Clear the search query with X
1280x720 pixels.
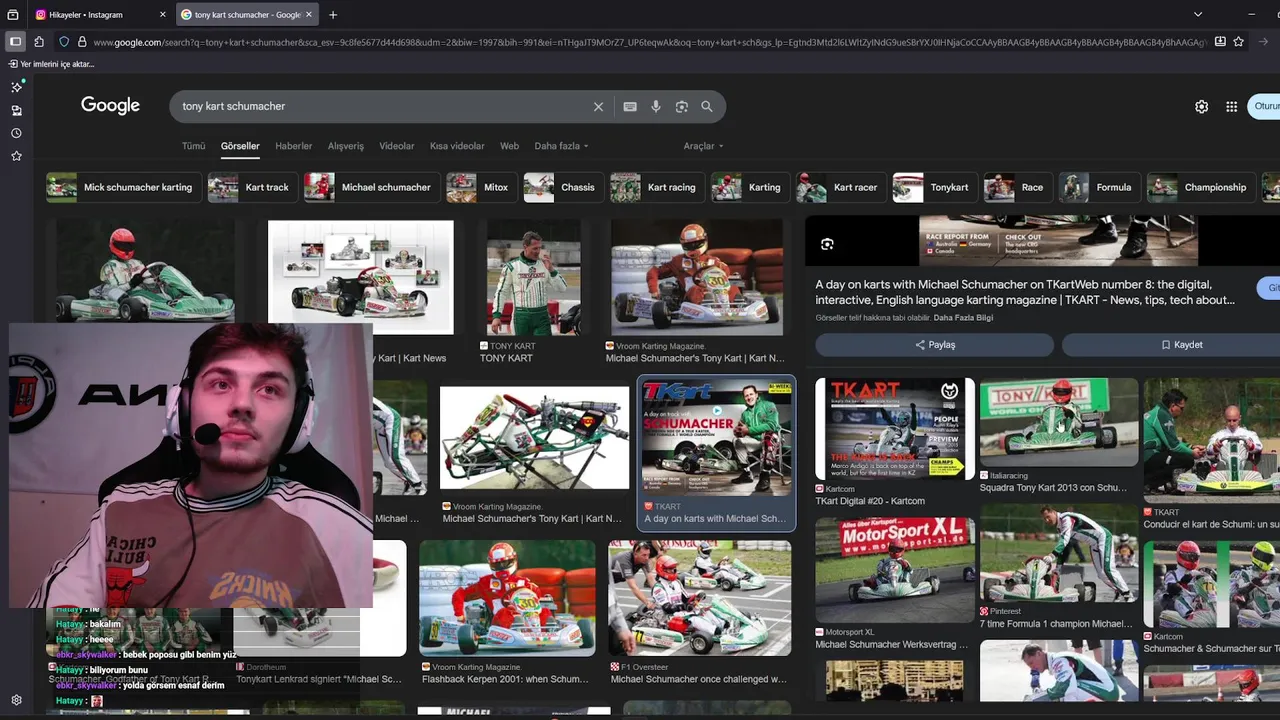pos(598,107)
